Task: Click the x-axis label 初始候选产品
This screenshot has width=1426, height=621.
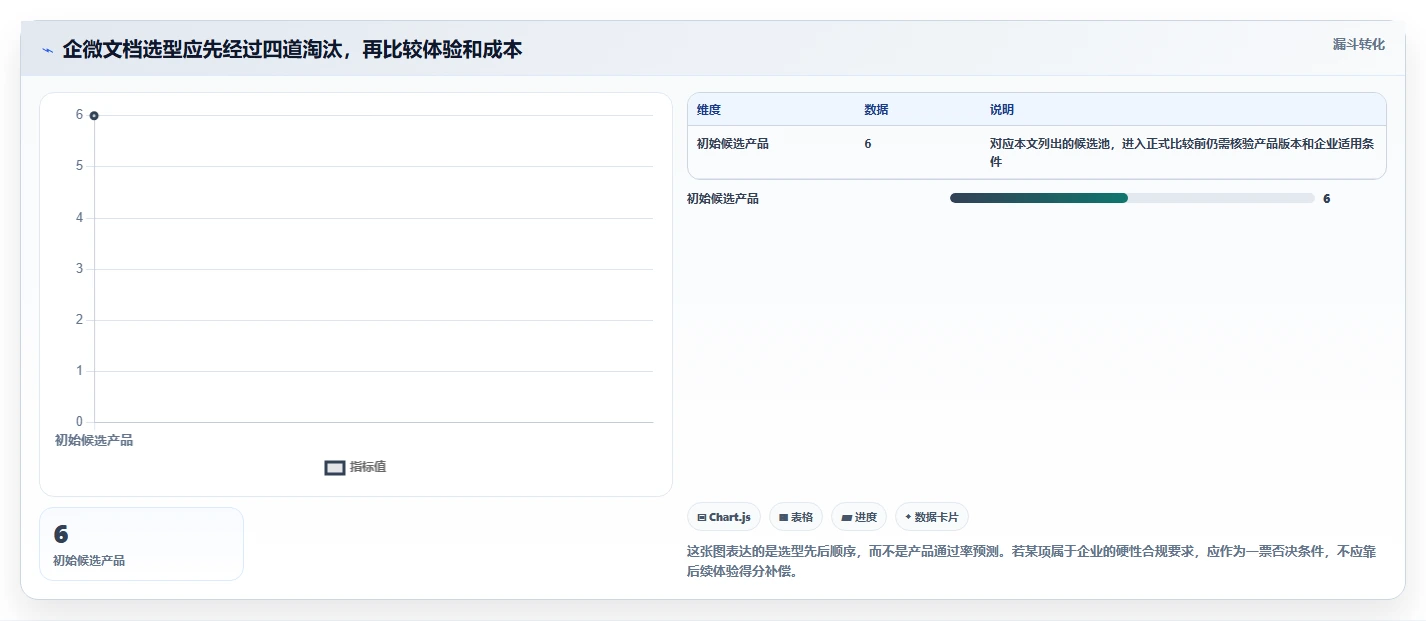Action: [94, 440]
